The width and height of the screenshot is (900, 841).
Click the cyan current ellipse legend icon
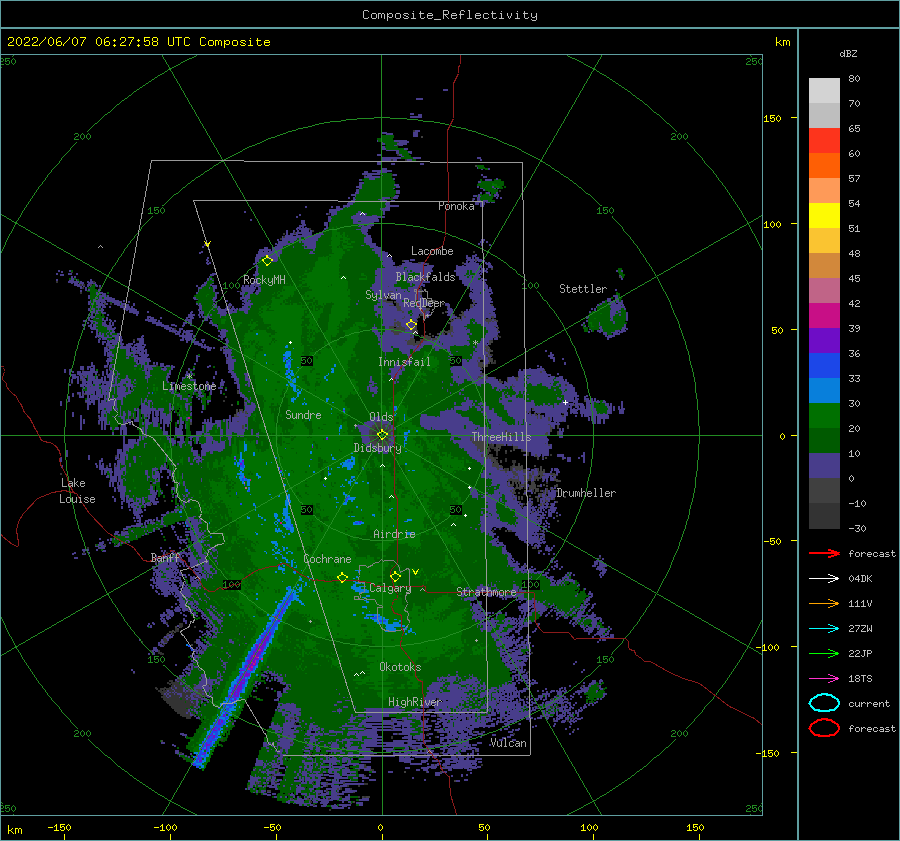824,703
